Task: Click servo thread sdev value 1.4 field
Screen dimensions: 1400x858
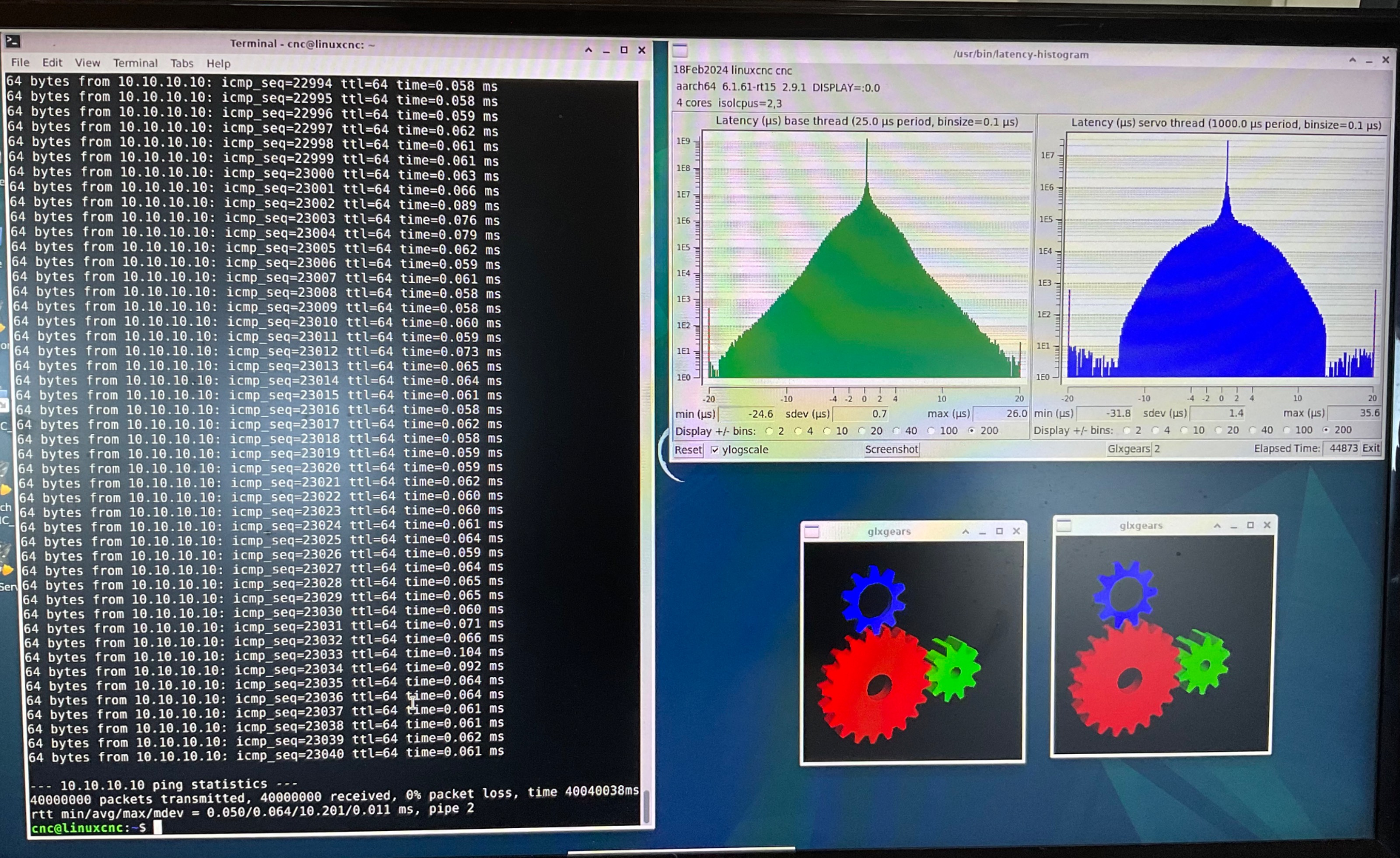Action: tap(1217, 413)
